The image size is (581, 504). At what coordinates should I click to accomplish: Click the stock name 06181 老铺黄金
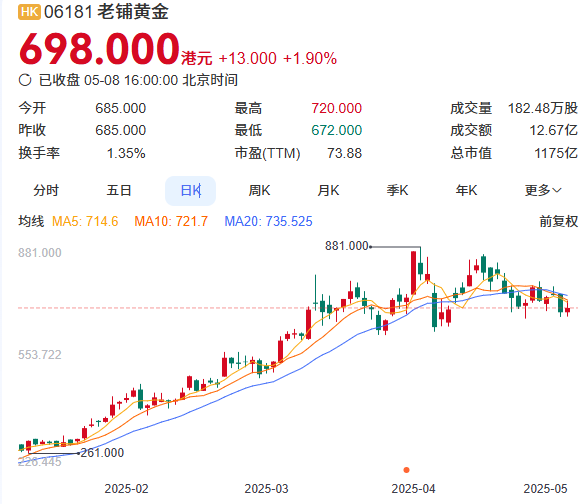point(106,12)
